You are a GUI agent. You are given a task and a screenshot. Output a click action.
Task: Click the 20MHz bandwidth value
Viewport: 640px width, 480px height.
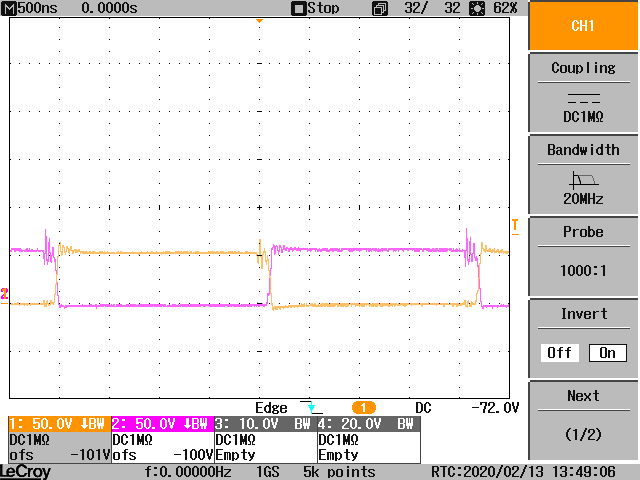click(583, 199)
